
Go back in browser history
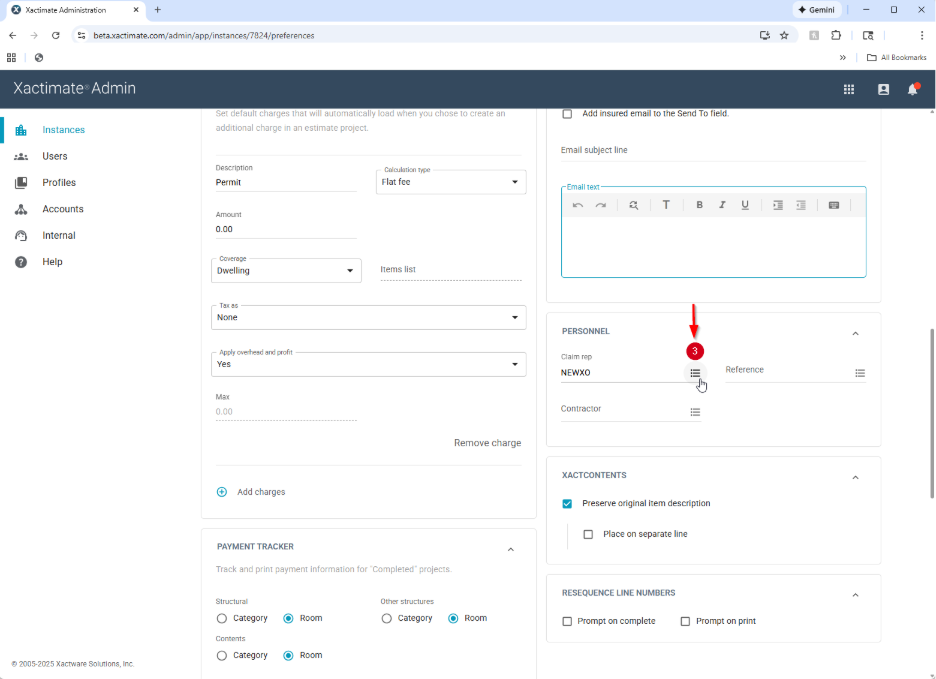point(13,35)
